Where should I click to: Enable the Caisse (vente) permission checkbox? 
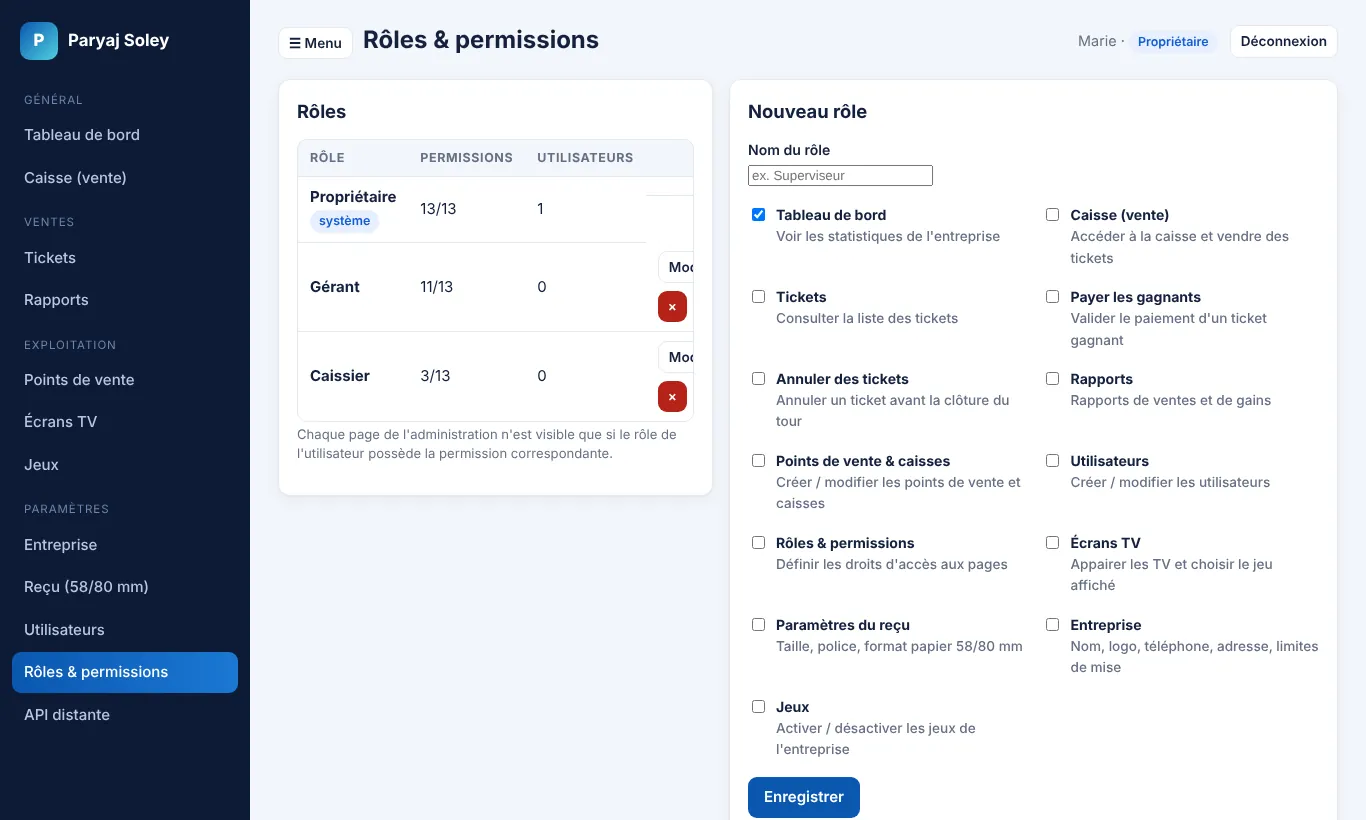(1052, 214)
